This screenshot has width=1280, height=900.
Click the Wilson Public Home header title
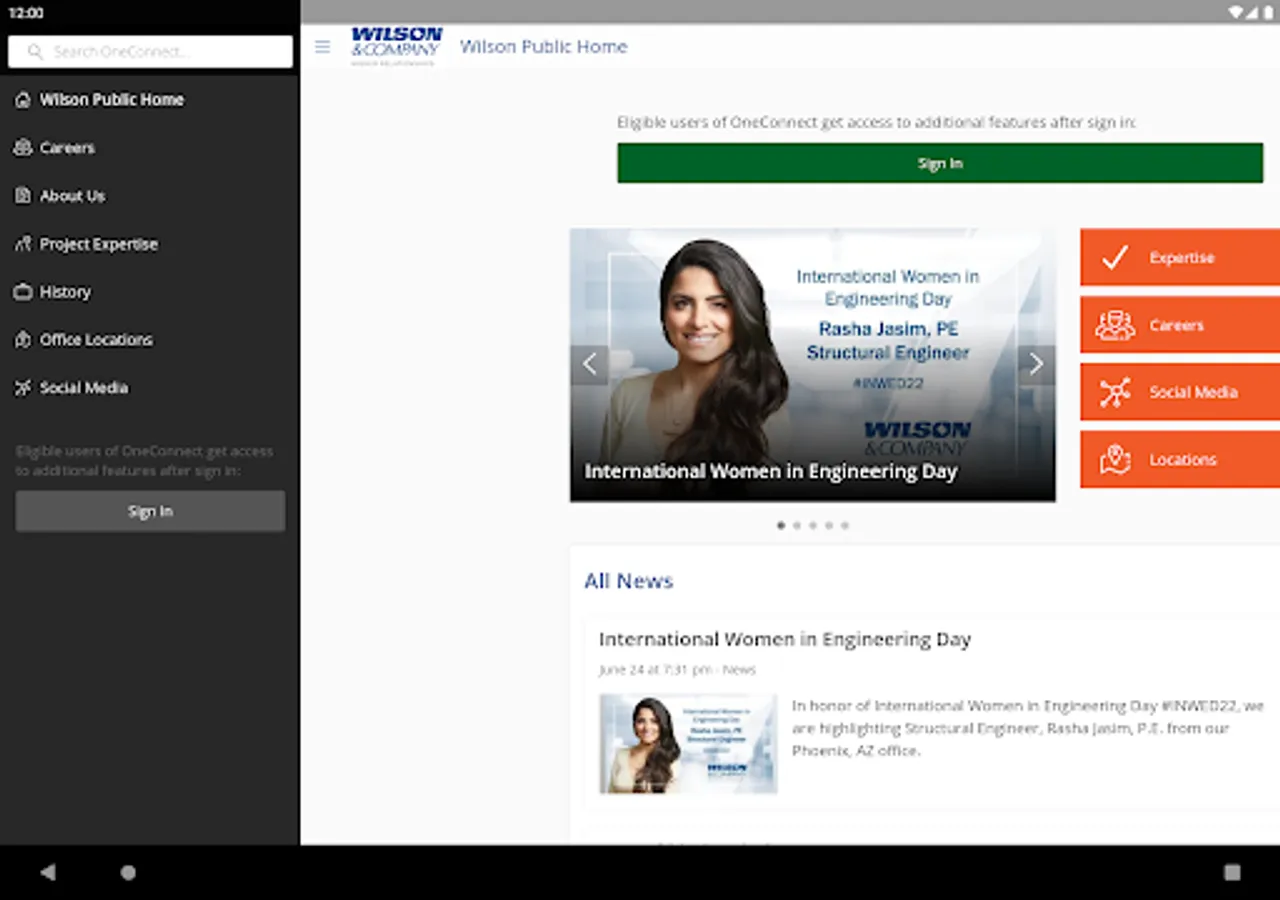coord(544,47)
